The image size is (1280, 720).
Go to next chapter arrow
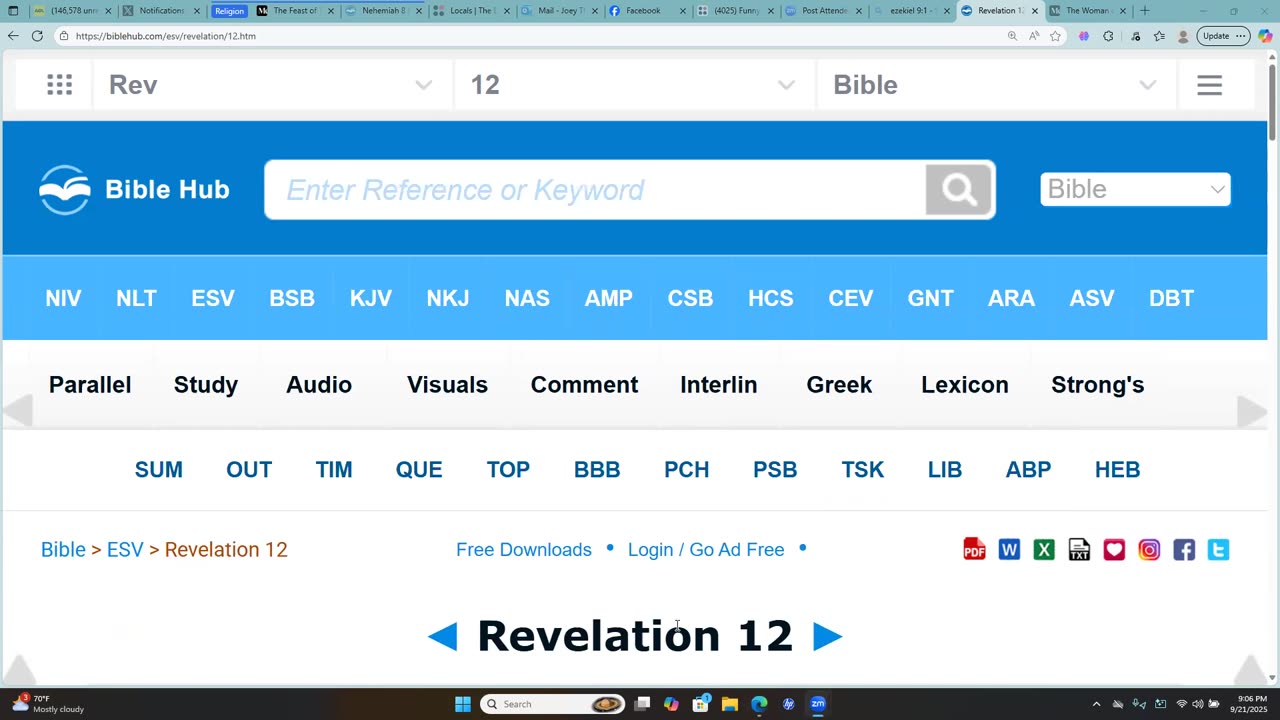coord(827,636)
